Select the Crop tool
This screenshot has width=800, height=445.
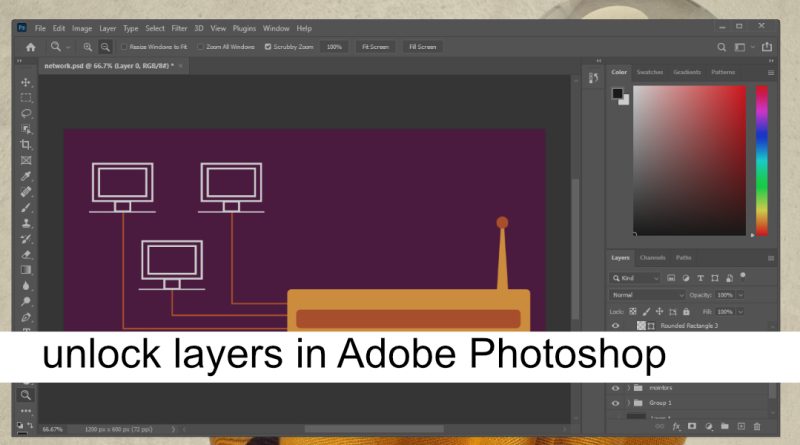[26, 144]
